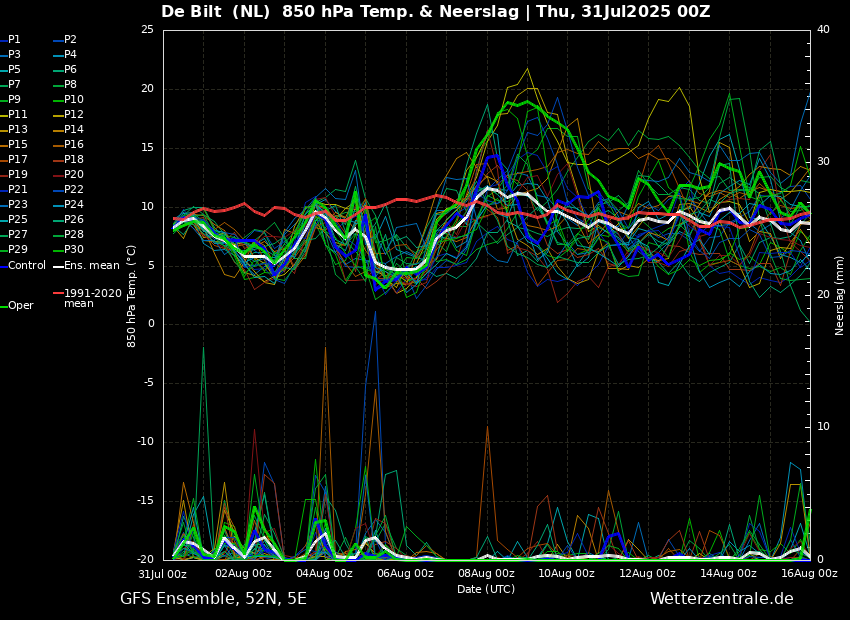Click the 08Aug 00z date axis label

click(486, 574)
